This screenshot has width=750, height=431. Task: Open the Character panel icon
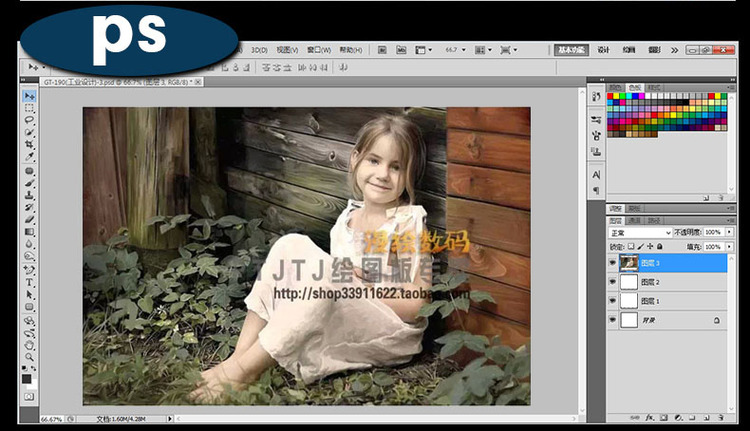point(596,174)
